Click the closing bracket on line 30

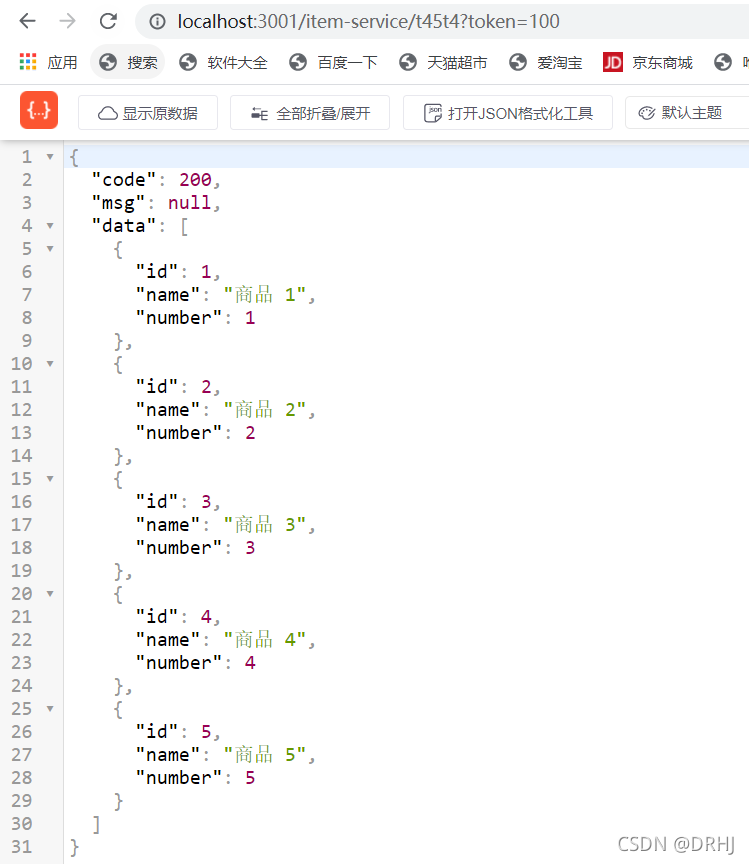(x=96, y=824)
